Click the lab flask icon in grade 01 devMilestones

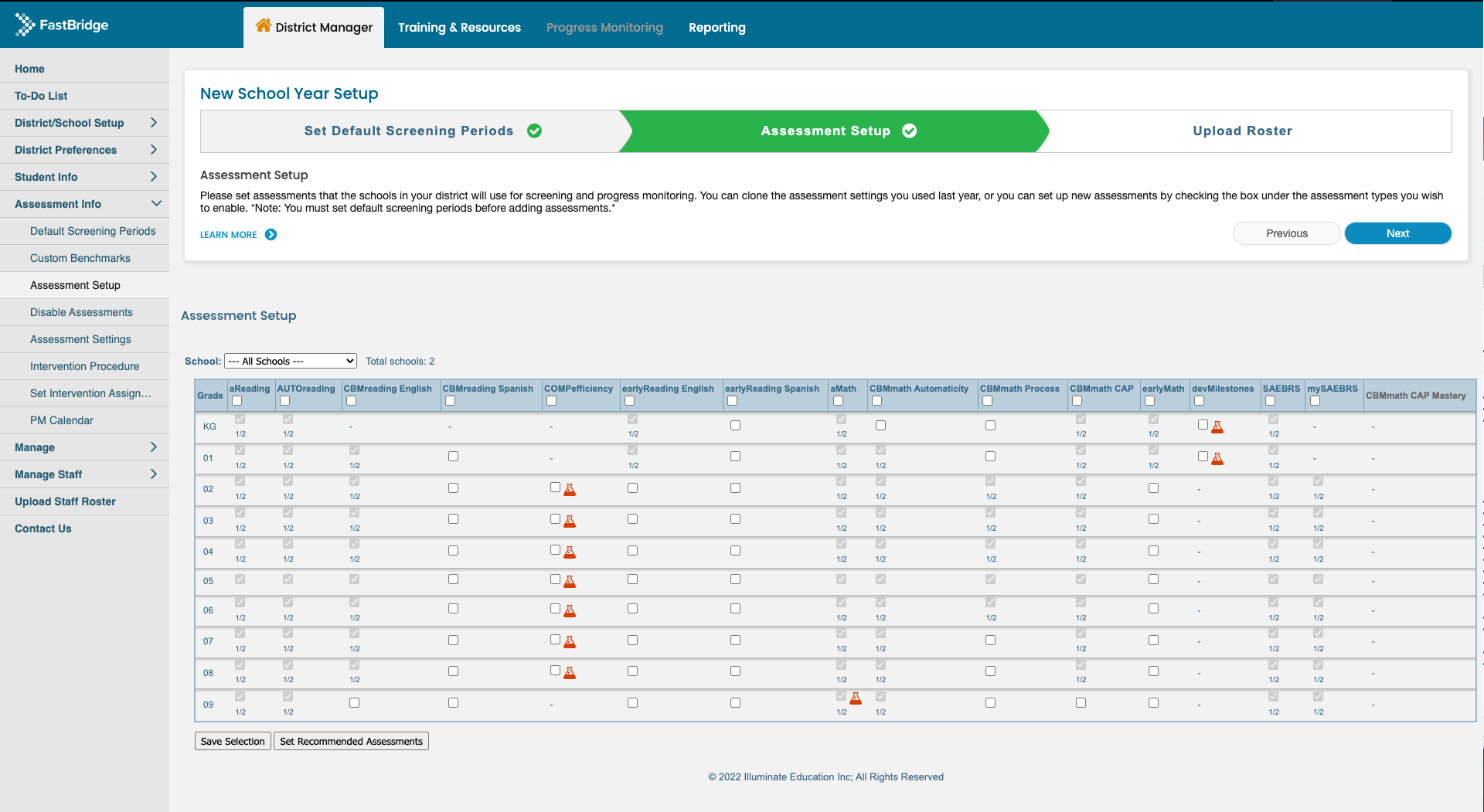[1217, 458]
